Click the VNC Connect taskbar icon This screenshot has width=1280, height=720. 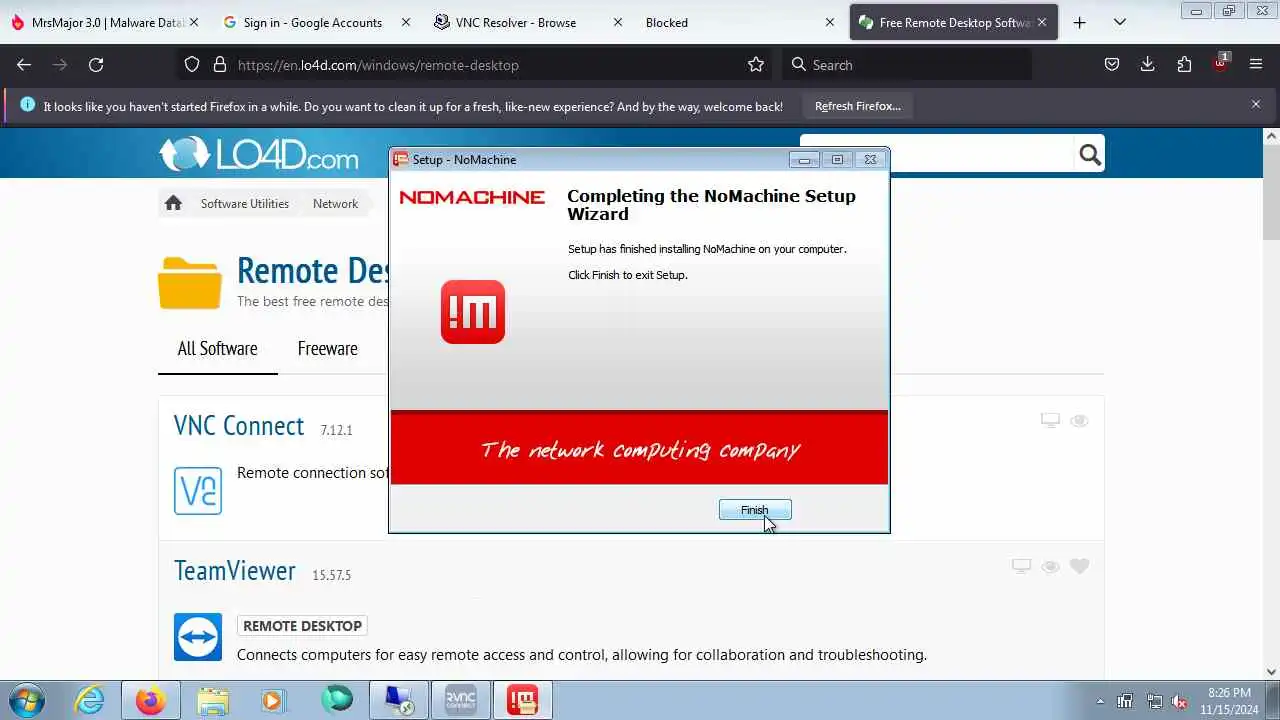tap(461, 700)
